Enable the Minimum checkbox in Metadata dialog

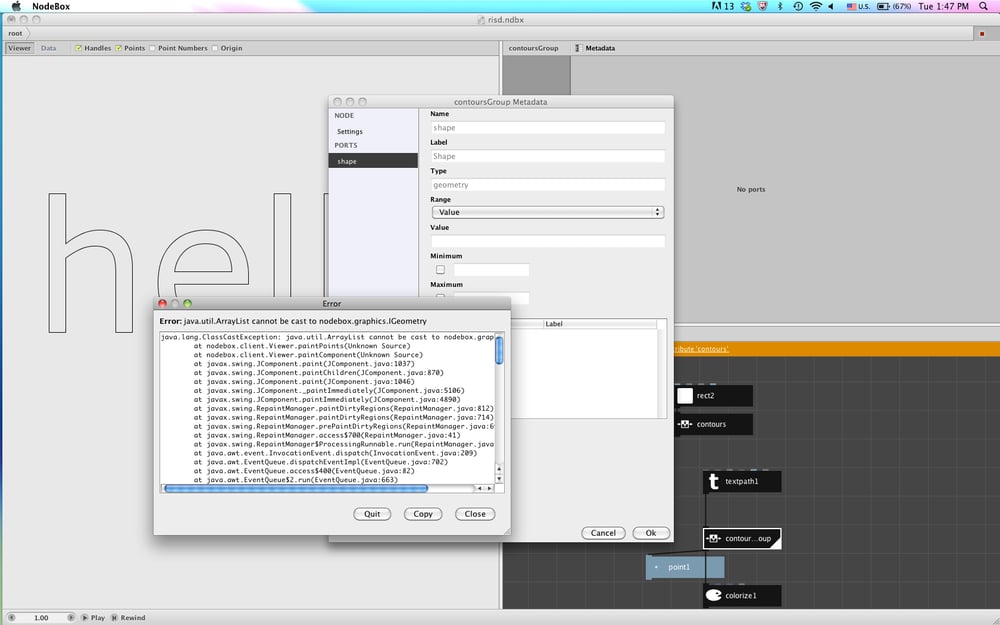tap(440, 270)
